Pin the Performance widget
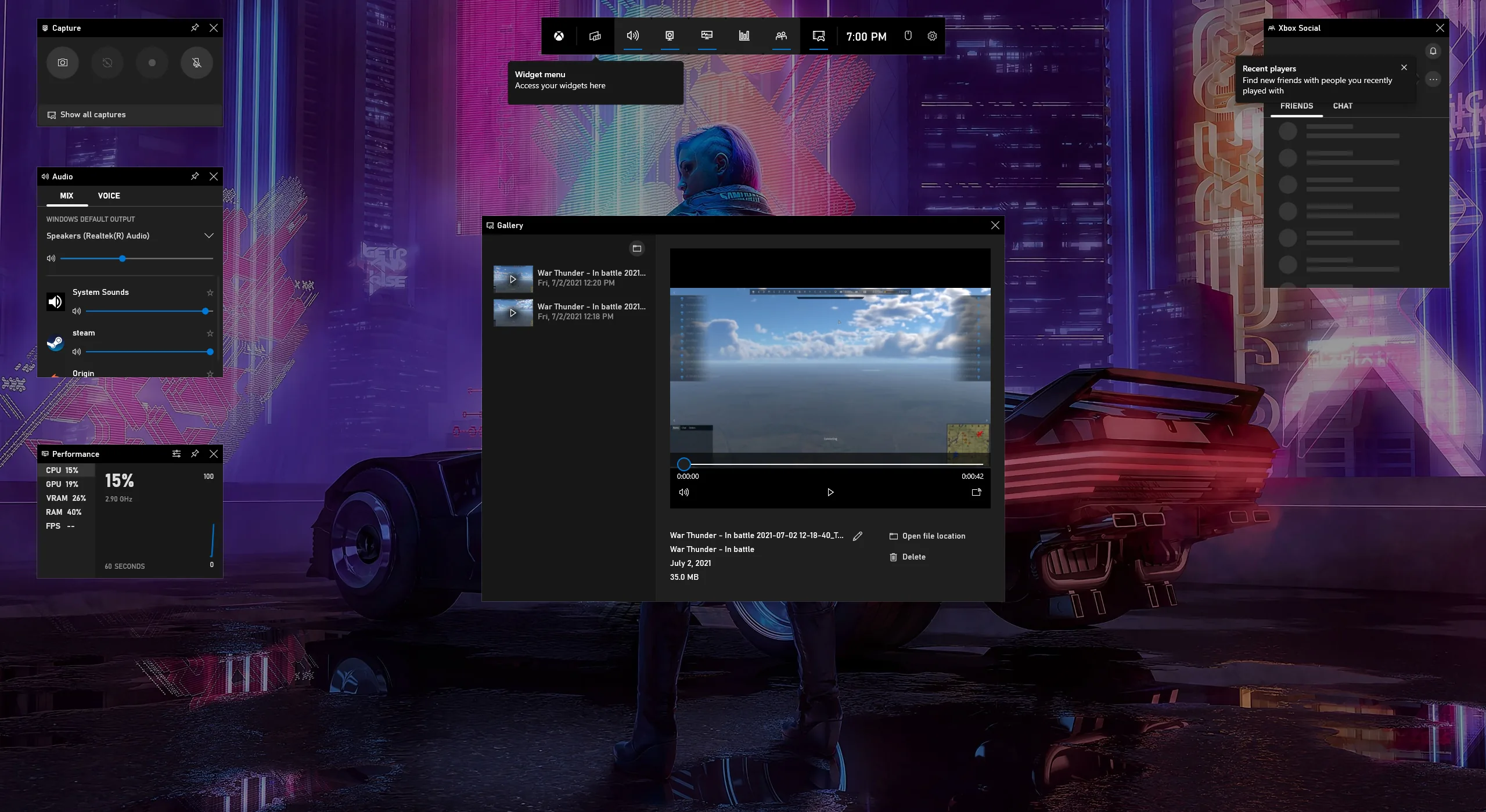Screen dimensions: 1486x812 click(x=195, y=454)
